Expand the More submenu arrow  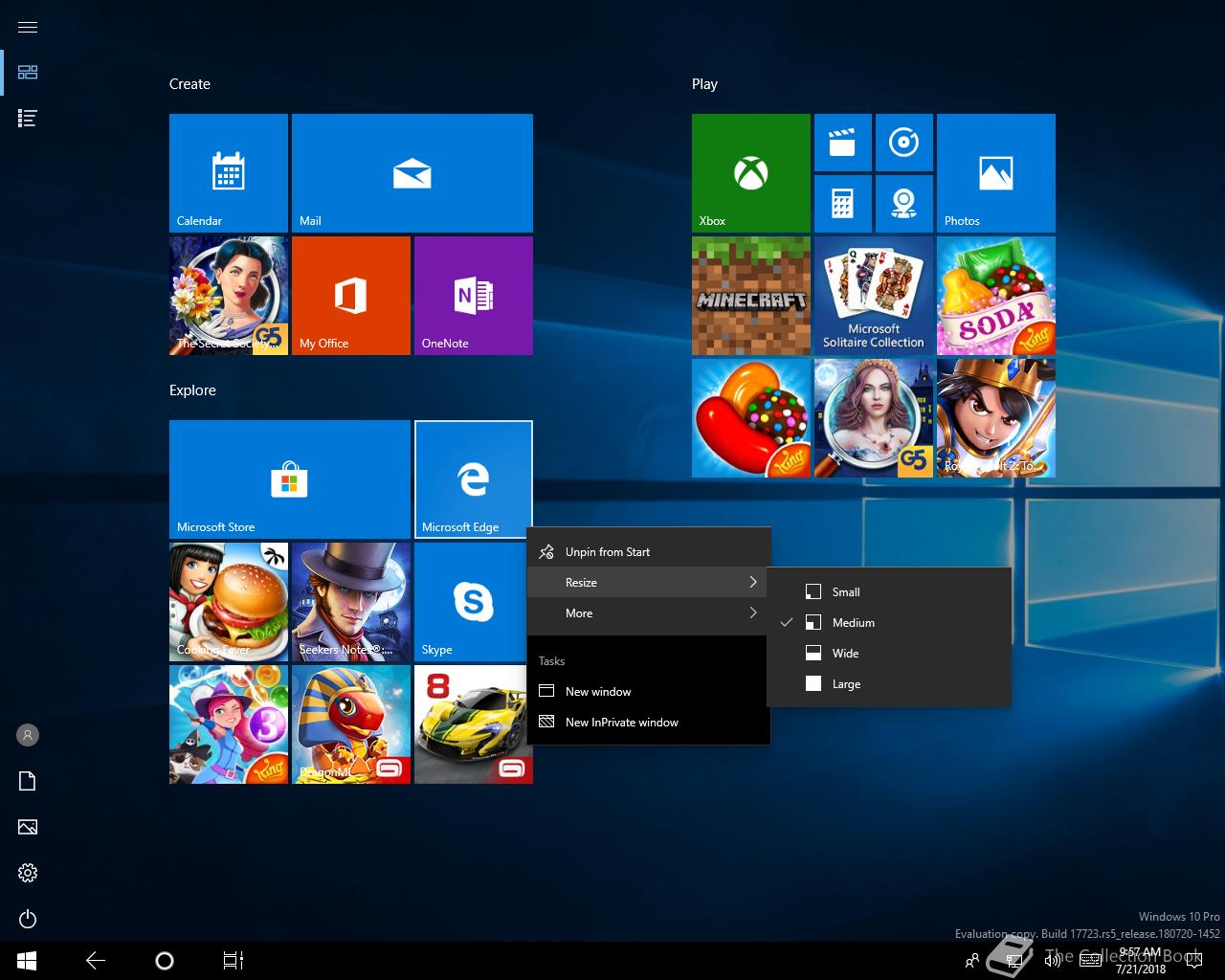click(x=753, y=612)
